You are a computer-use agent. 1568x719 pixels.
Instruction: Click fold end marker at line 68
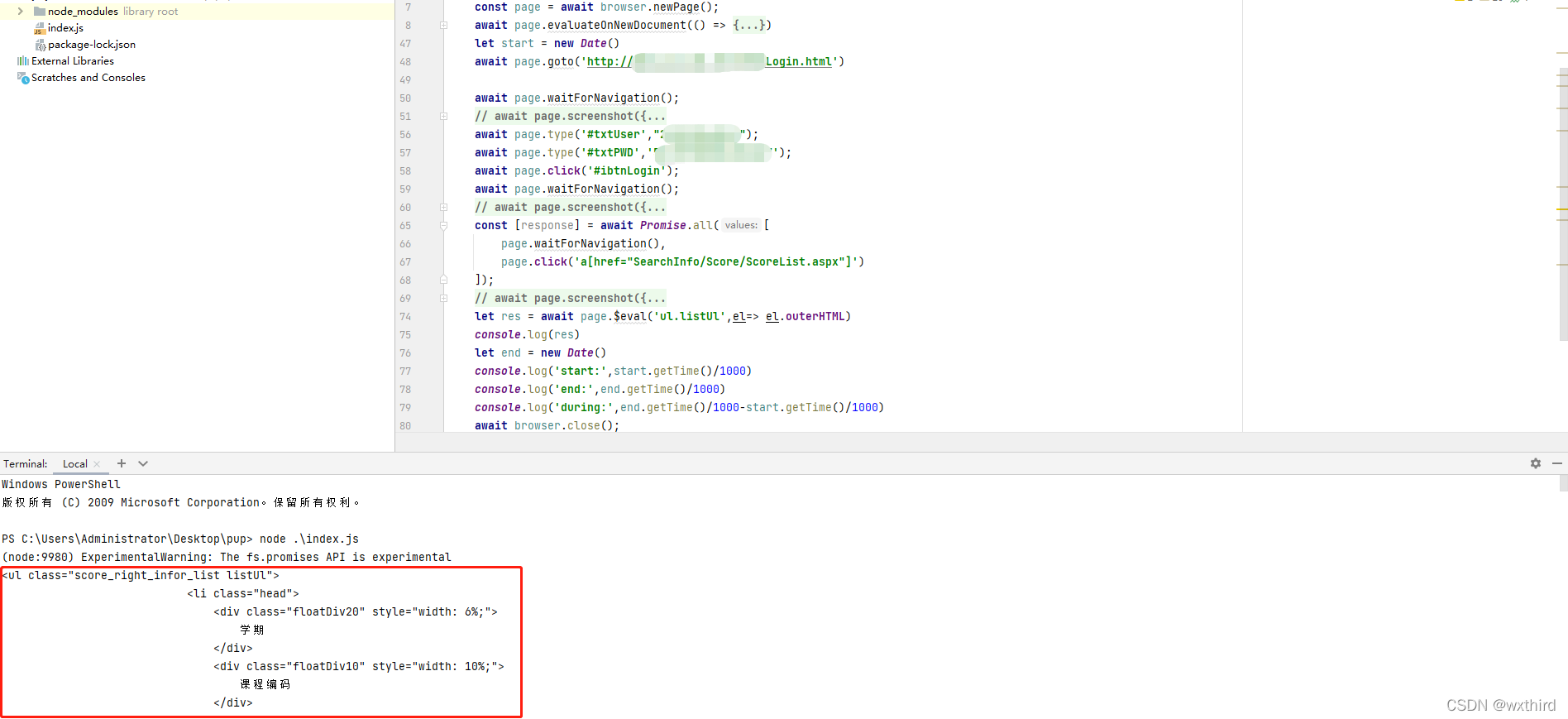443,280
